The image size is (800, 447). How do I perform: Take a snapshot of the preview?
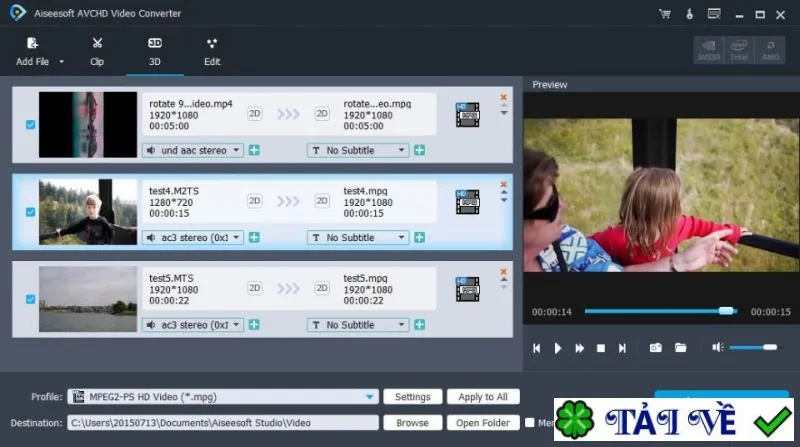pyautogui.click(x=656, y=347)
